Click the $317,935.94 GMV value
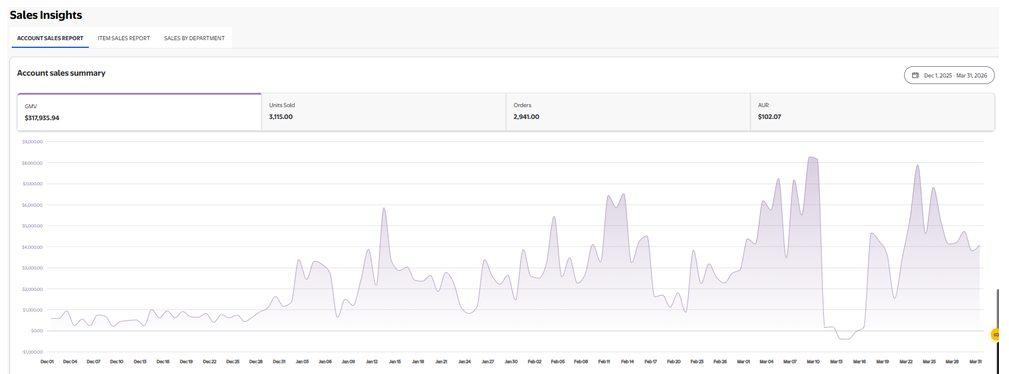 42,118
